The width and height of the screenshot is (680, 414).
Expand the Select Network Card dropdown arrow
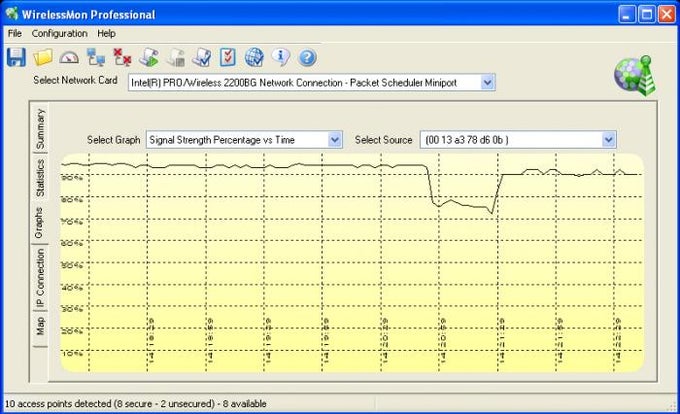(x=487, y=82)
